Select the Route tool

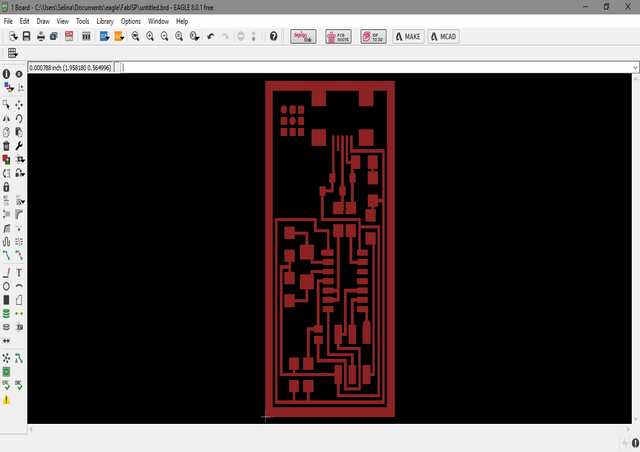tap(6, 256)
